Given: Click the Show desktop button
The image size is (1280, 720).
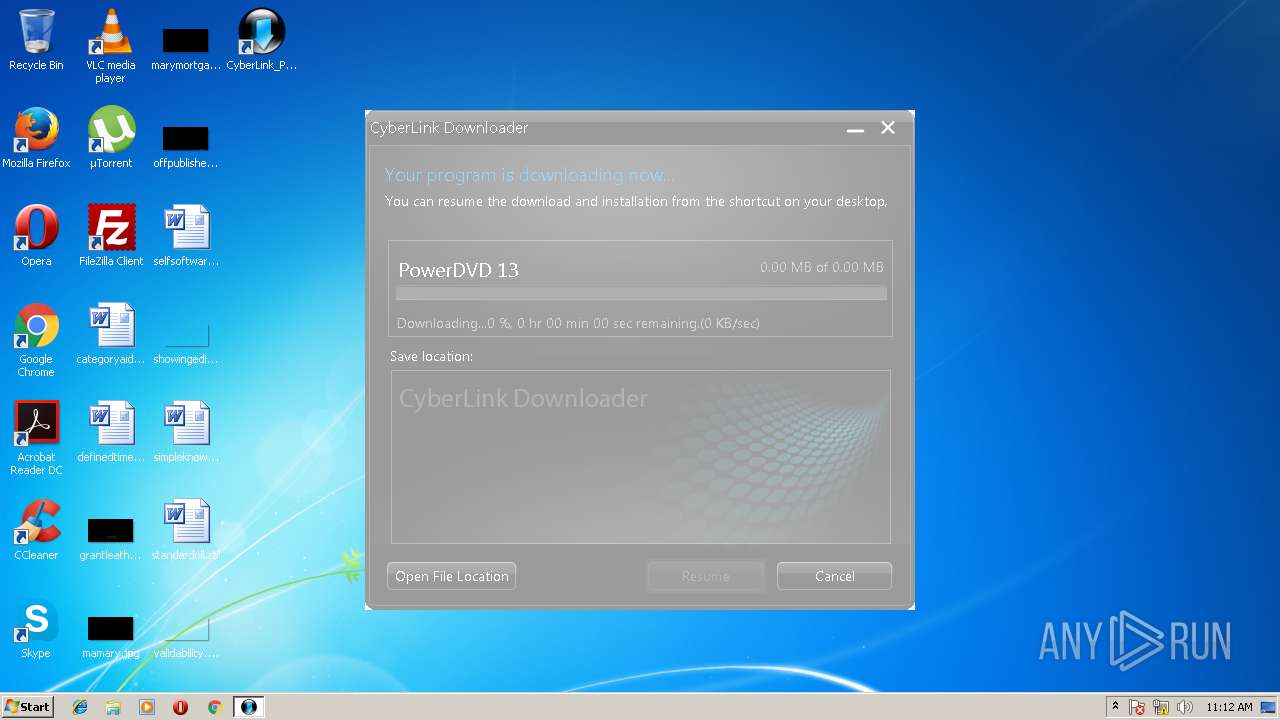Looking at the screenshot, I should tap(1269, 707).
